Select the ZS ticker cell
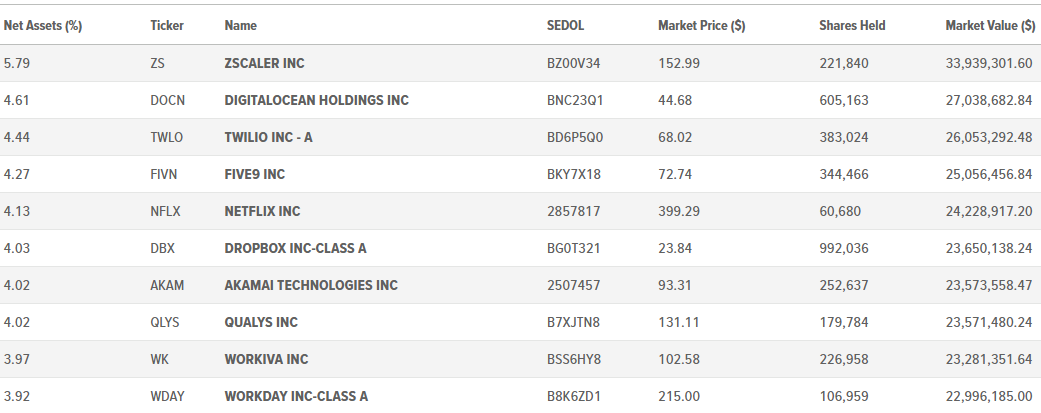 [157, 63]
